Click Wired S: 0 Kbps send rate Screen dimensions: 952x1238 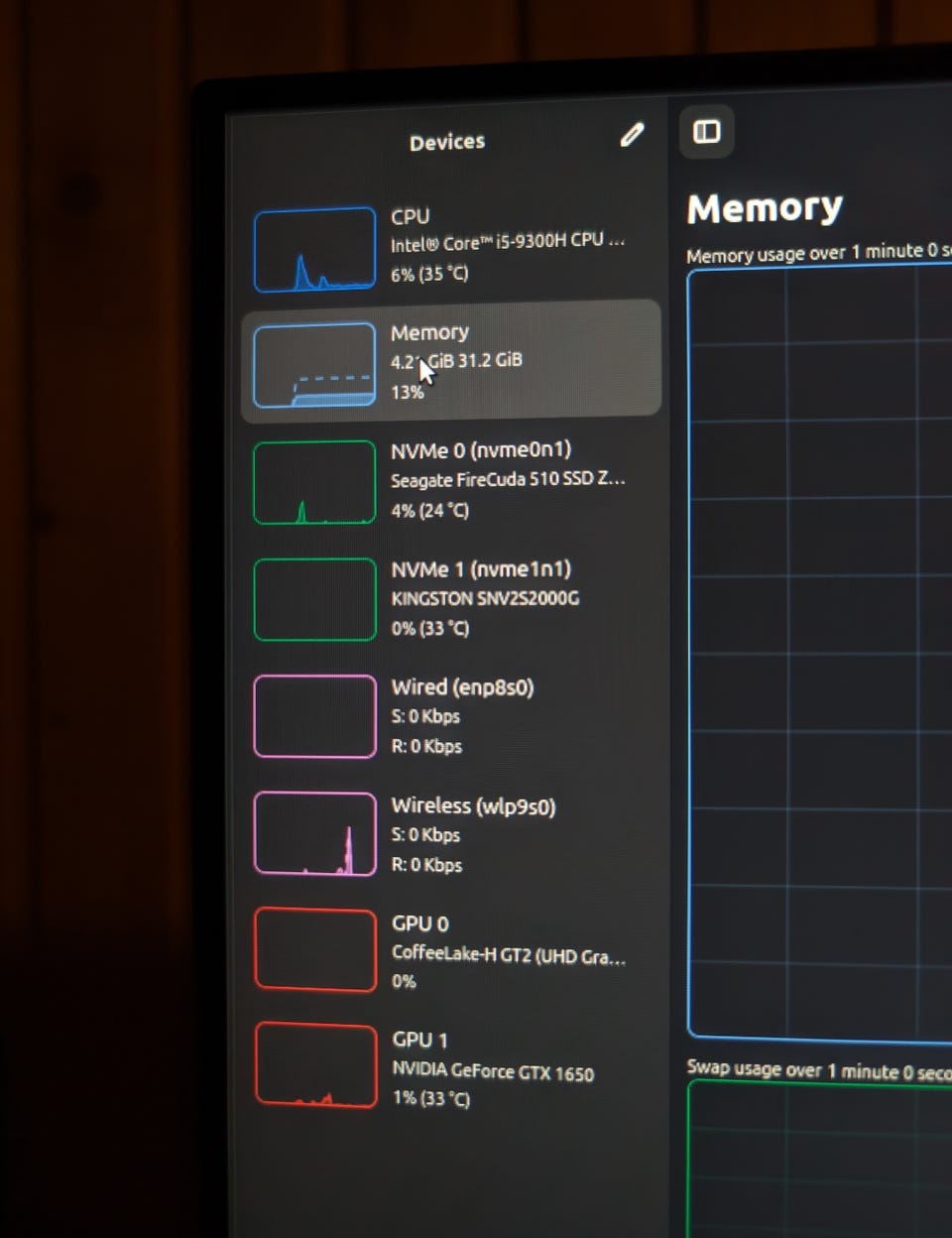[425, 716]
